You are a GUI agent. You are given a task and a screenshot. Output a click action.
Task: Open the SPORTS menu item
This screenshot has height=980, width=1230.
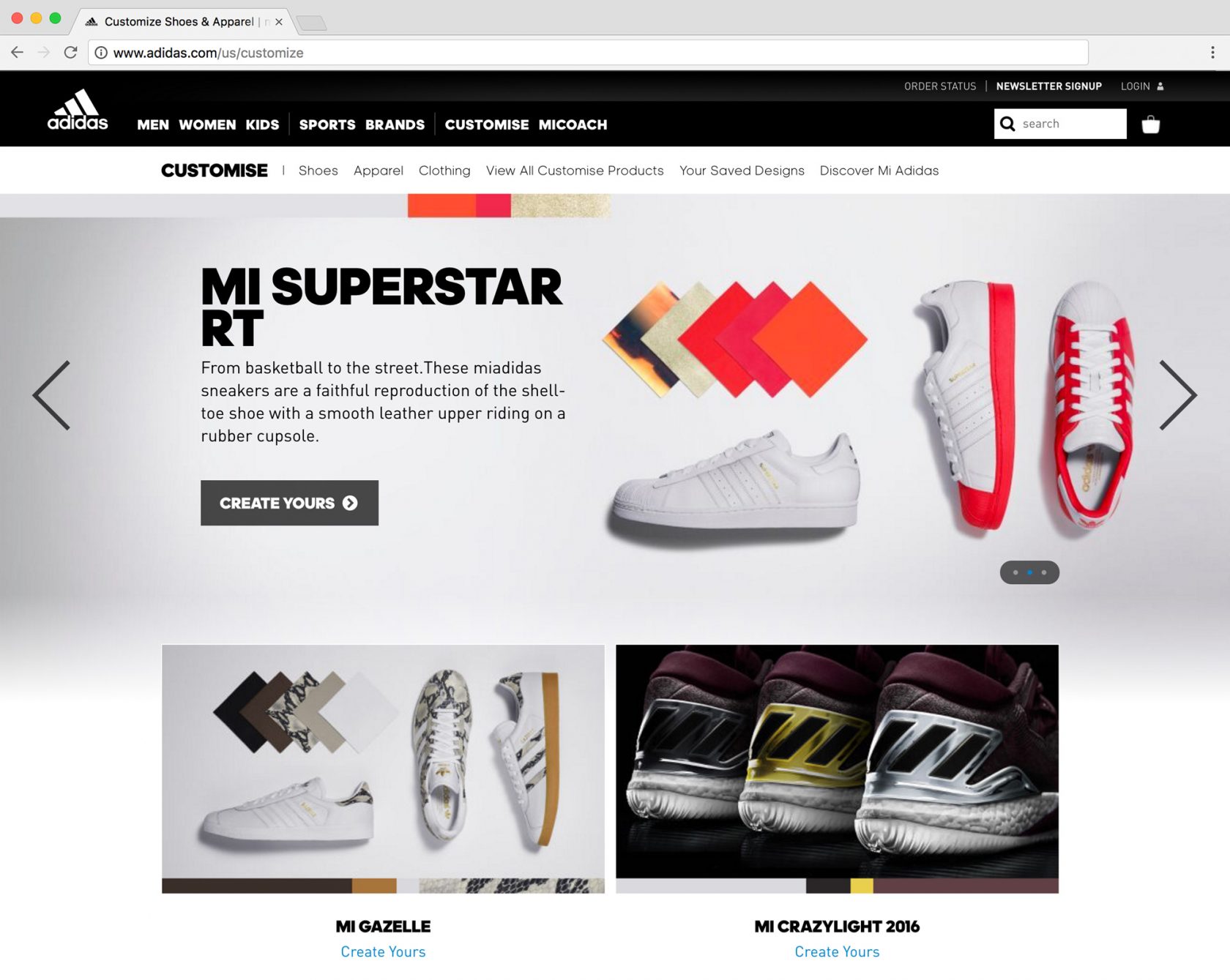pyautogui.click(x=327, y=124)
